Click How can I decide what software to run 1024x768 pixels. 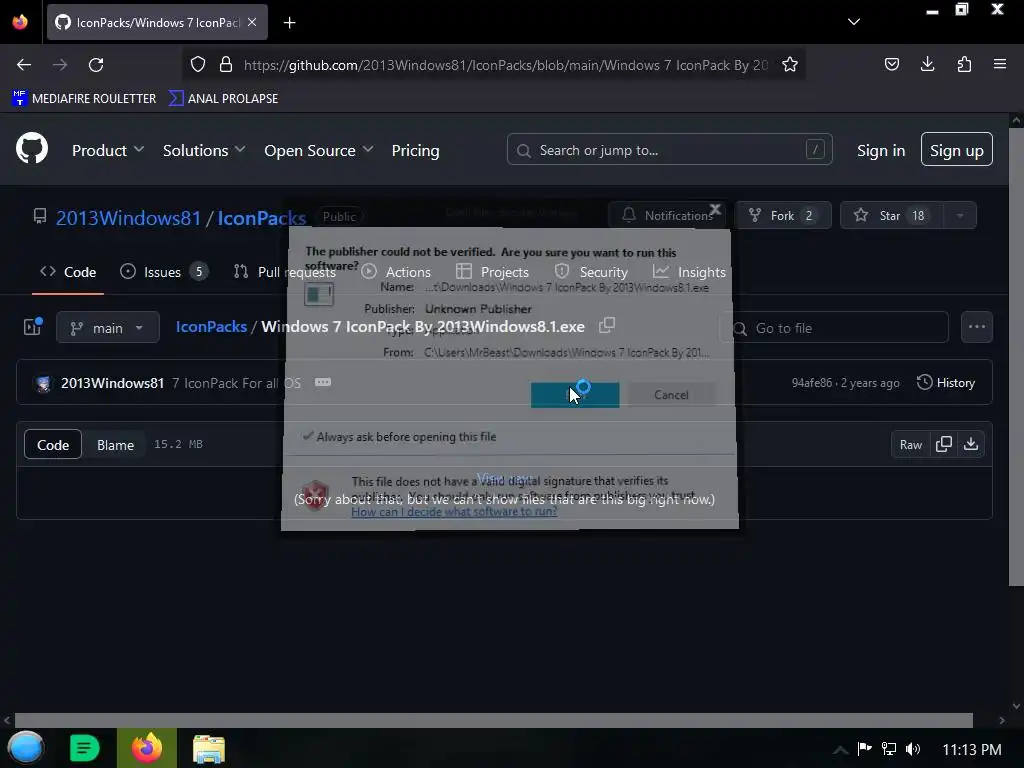[454, 511]
